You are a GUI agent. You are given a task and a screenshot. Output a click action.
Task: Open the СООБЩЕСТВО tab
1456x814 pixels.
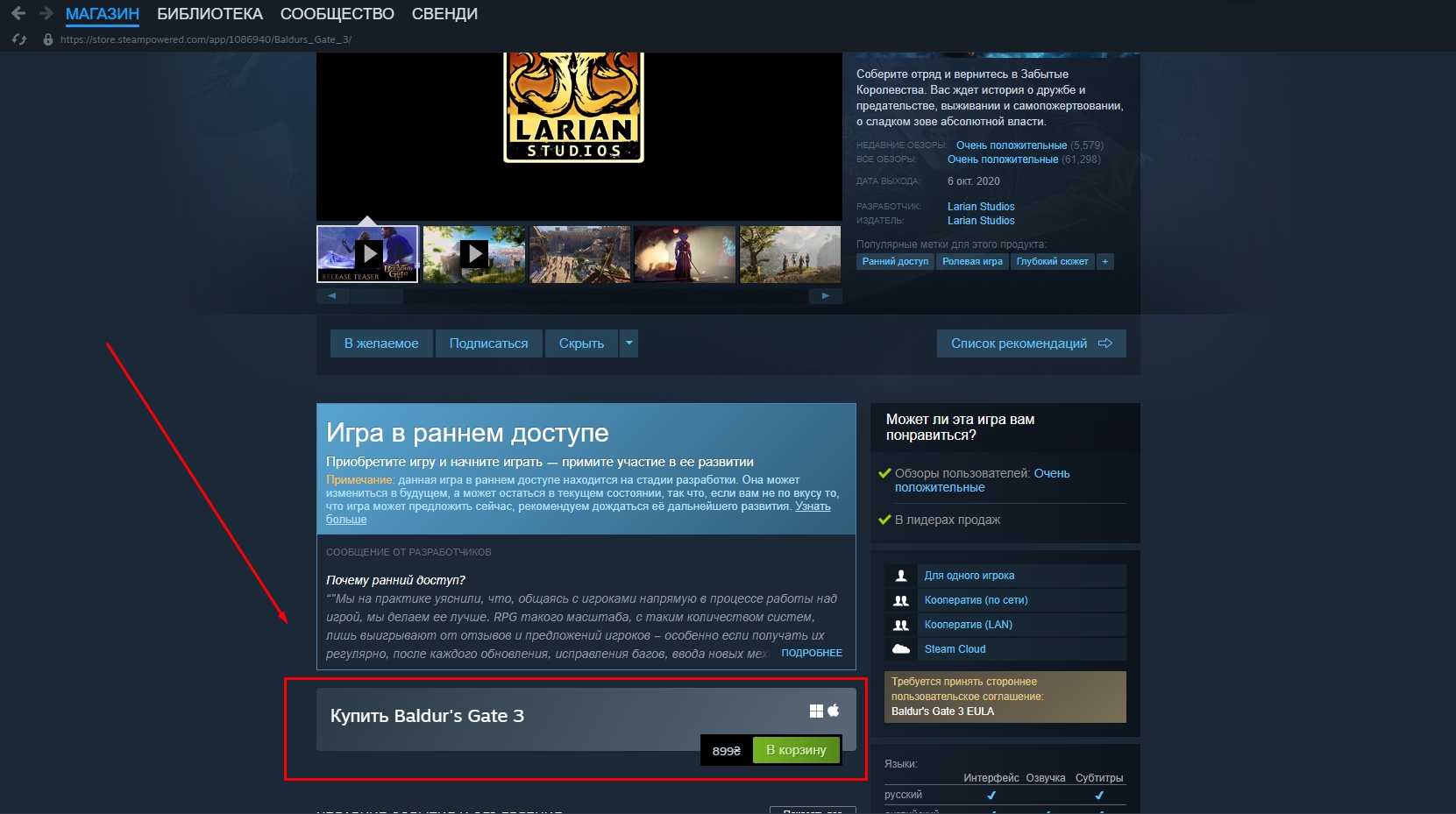[x=337, y=14]
